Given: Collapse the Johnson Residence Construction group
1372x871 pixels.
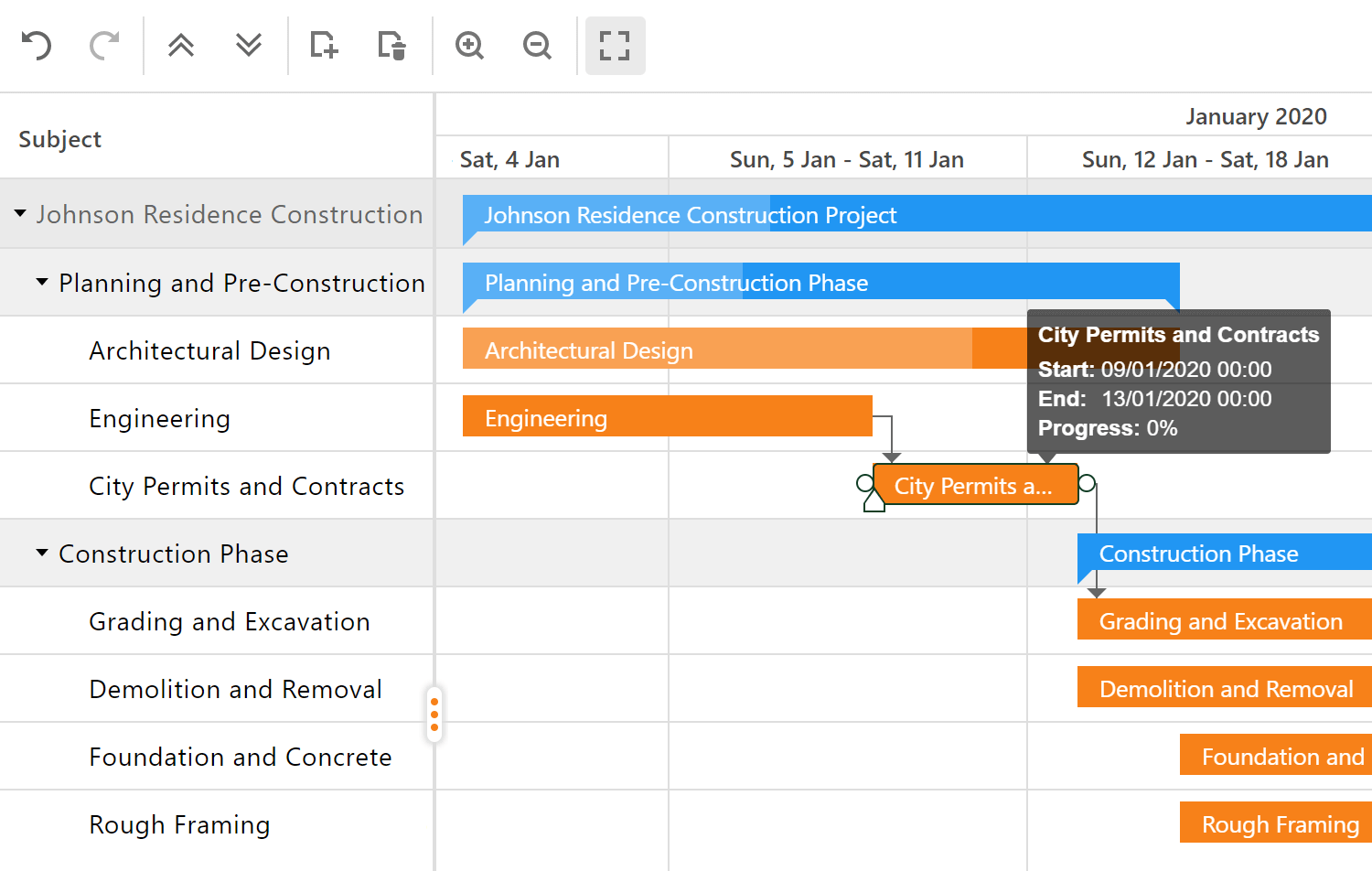Looking at the screenshot, I should 19,214.
